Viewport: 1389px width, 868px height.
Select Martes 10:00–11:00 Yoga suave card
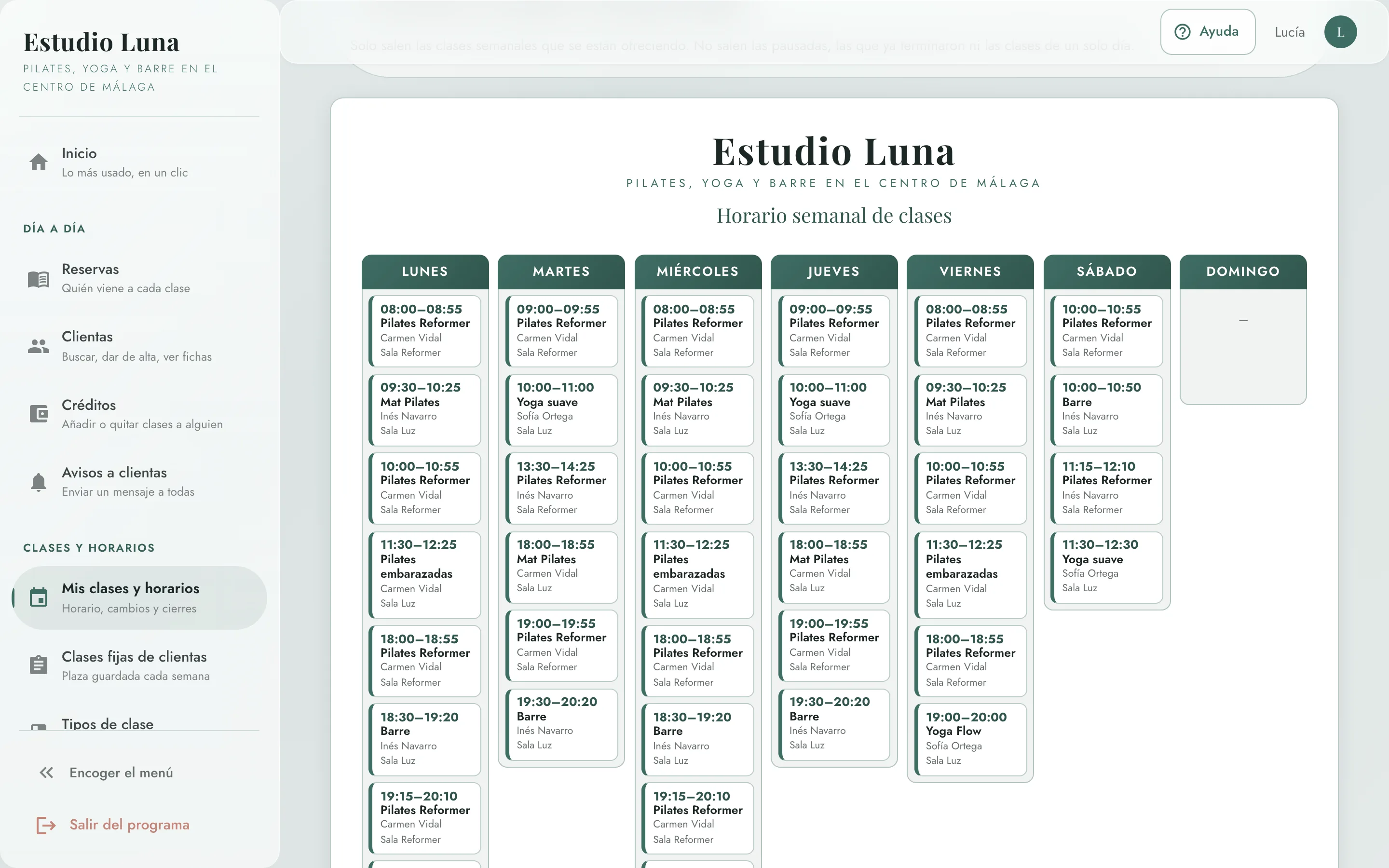[x=561, y=409]
